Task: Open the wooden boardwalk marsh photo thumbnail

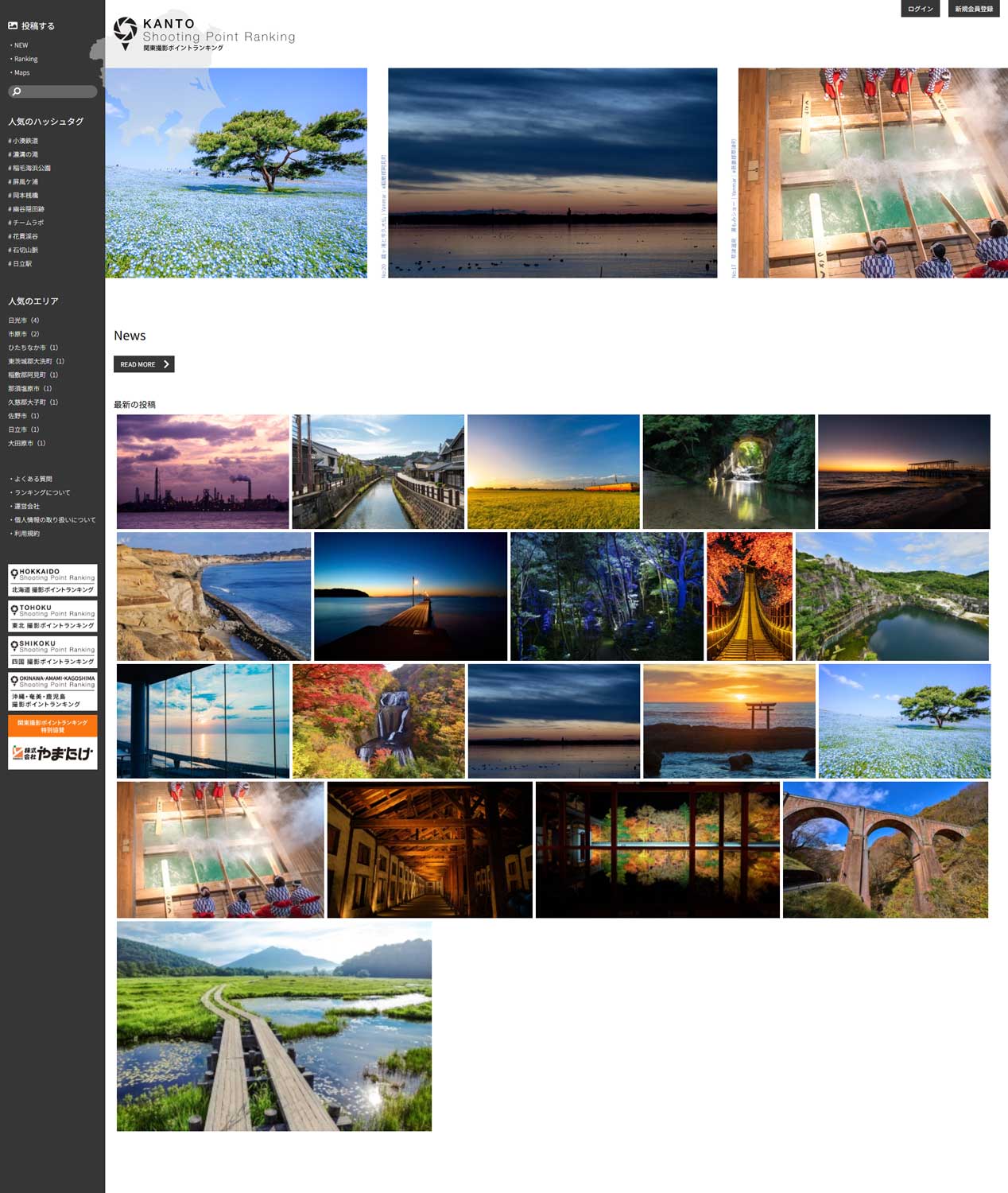Action: [273, 1026]
